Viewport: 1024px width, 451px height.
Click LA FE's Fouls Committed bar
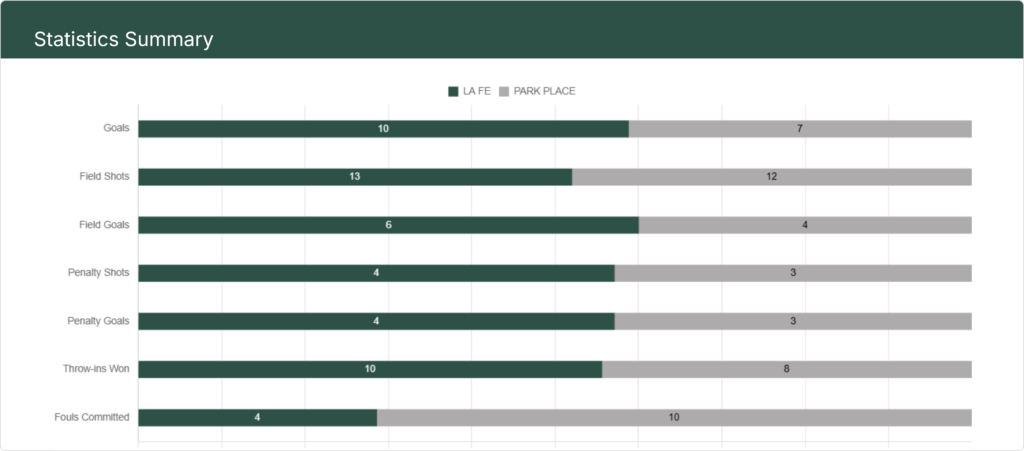tap(257, 417)
